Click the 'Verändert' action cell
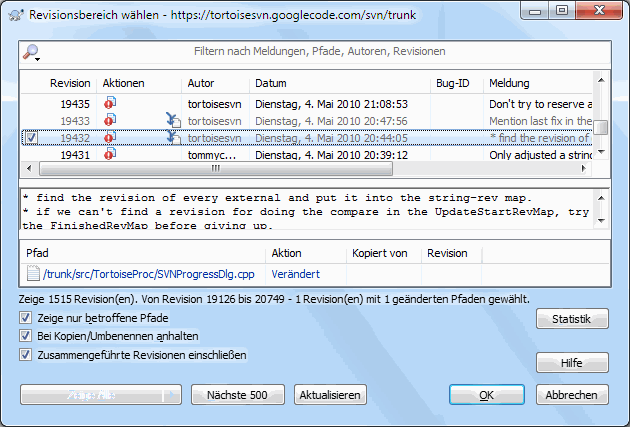Screen dimensions: 630x427 click(x=296, y=274)
